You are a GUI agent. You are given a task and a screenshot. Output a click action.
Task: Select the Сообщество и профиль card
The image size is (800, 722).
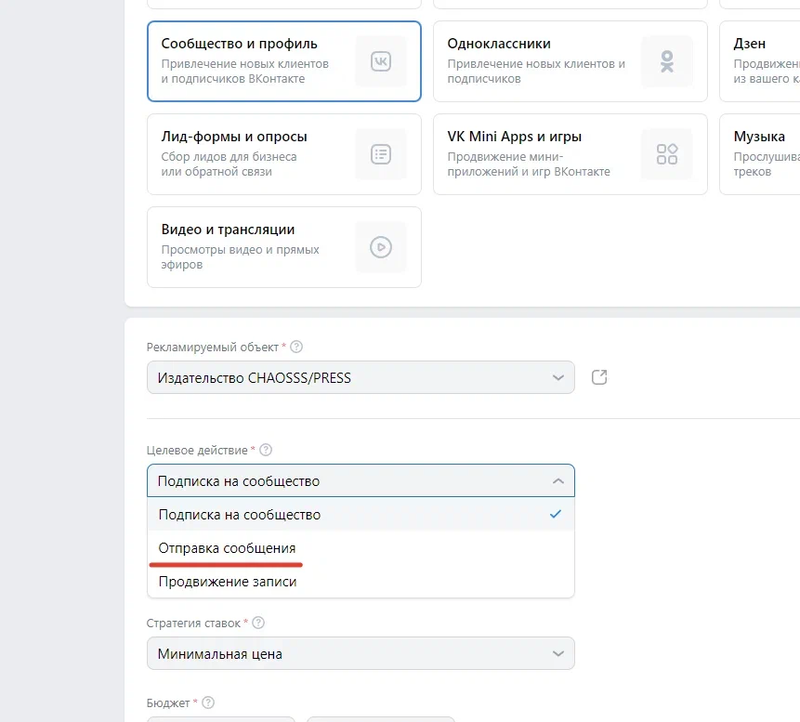(284, 61)
